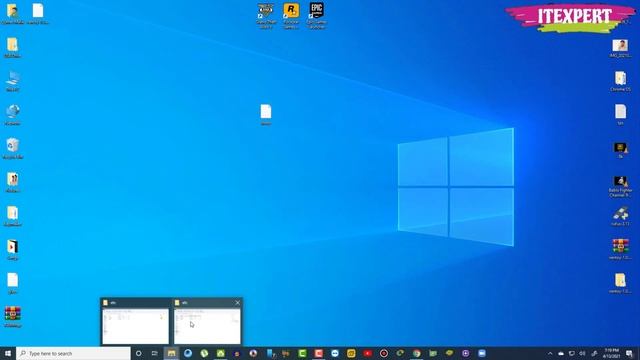Select the Recycle Bin desktop icon
Screen dimensions: 640x360
[x=13, y=149]
